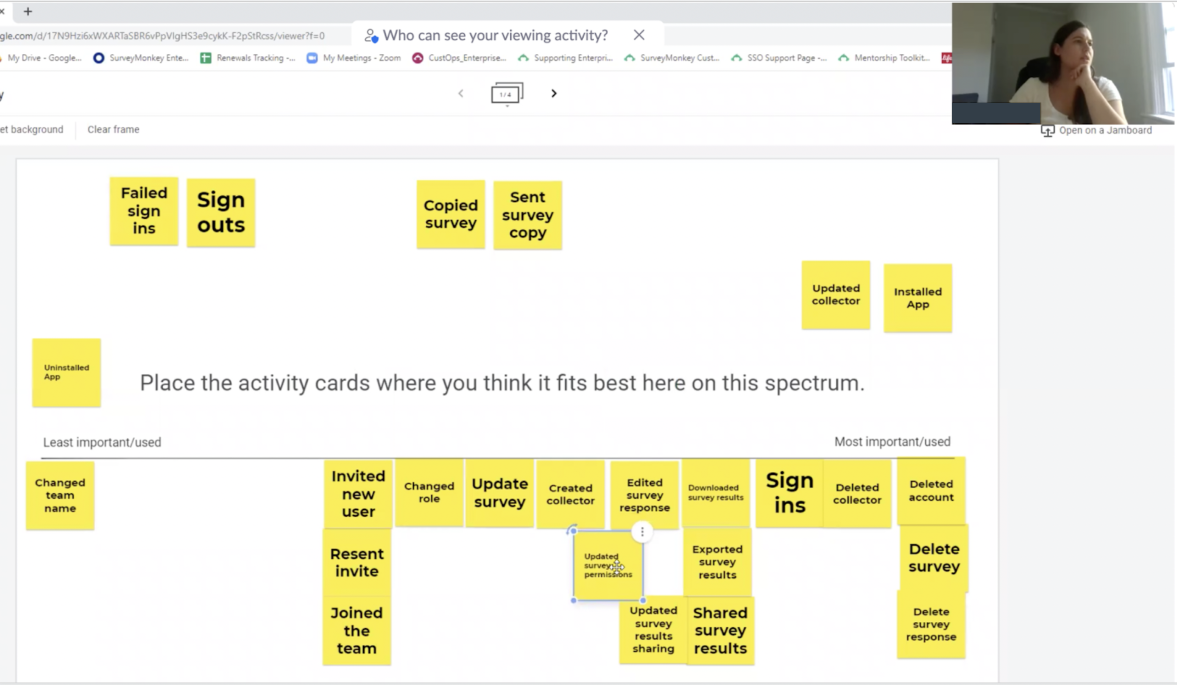The image size is (1177, 685).
Task: Click the Open on a Jamboard icon
Action: coord(1048,131)
